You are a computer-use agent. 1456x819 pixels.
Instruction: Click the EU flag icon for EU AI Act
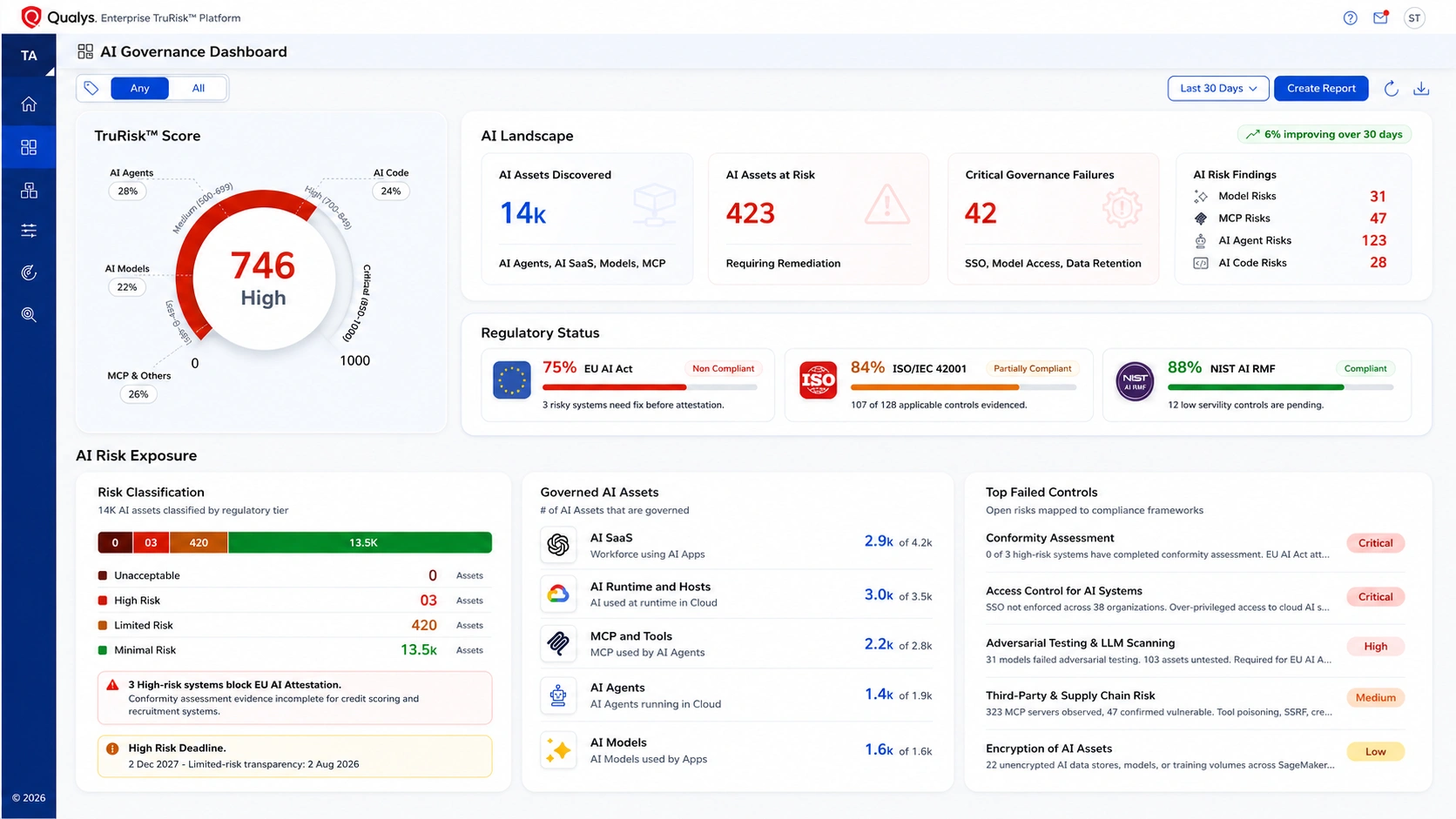pos(512,380)
